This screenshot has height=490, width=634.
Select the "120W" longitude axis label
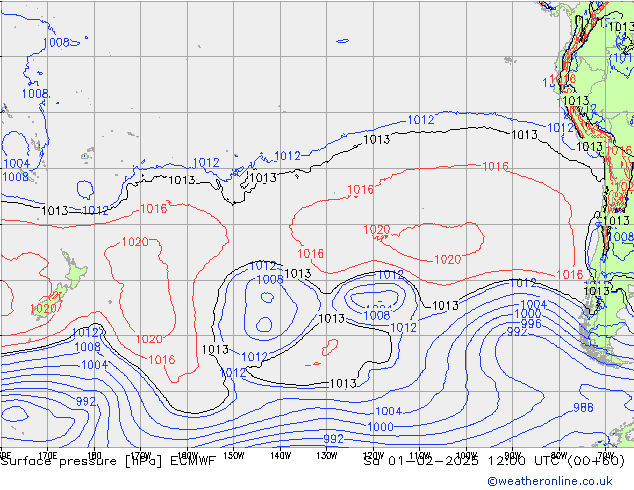tap(373, 454)
